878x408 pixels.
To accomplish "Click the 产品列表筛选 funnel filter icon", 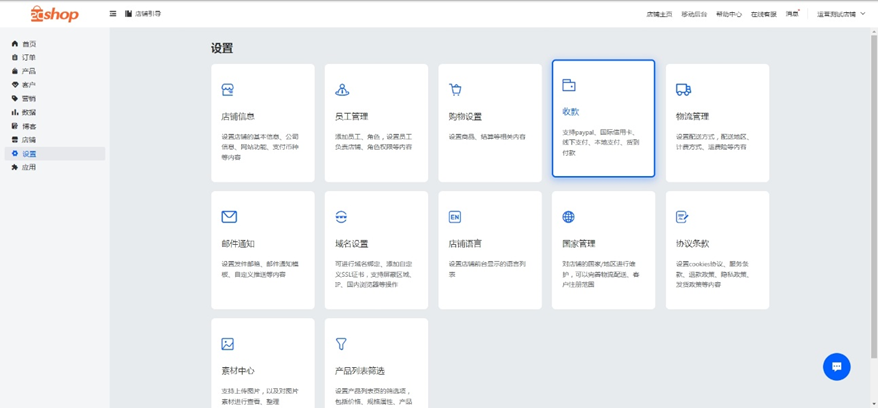I will (342, 344).
